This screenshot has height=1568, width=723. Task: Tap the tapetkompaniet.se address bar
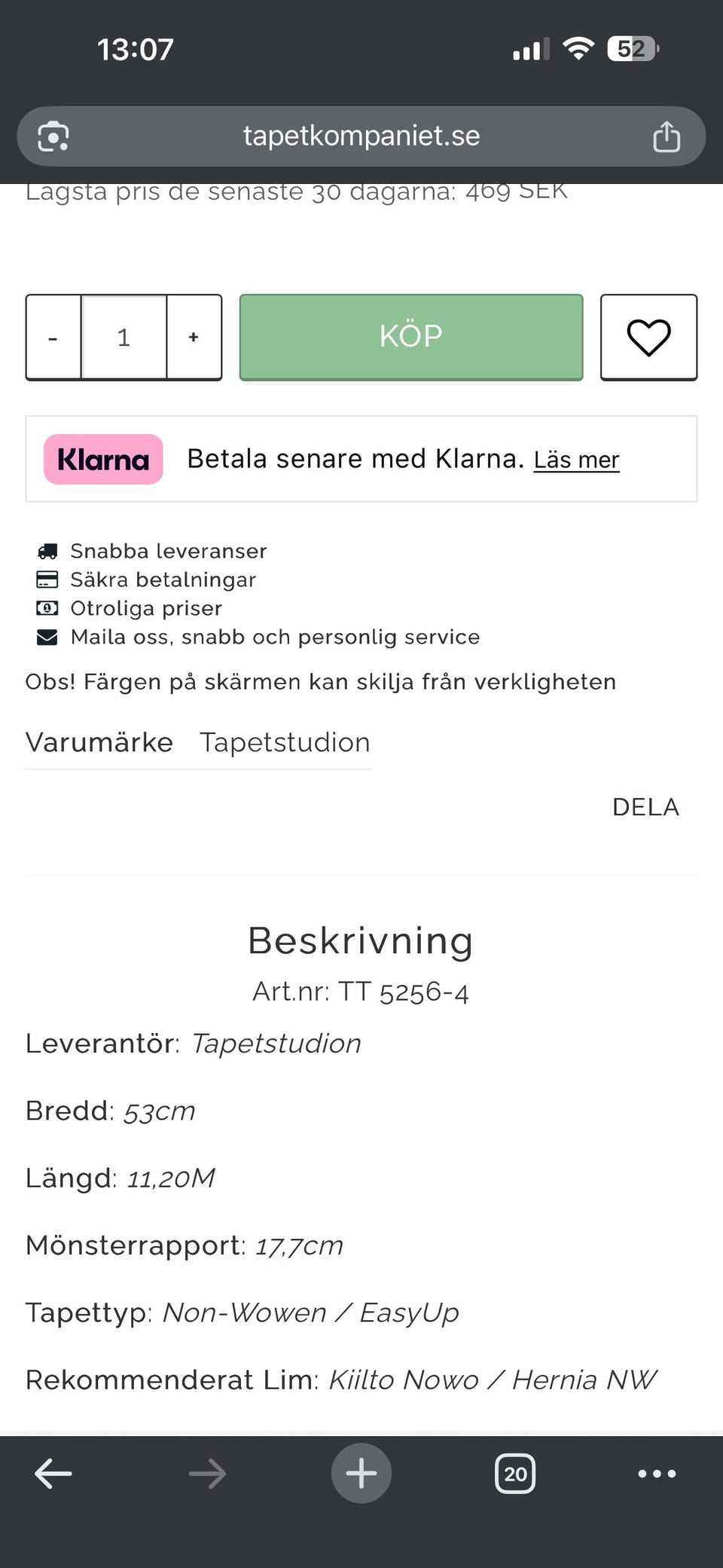point(361,136)
